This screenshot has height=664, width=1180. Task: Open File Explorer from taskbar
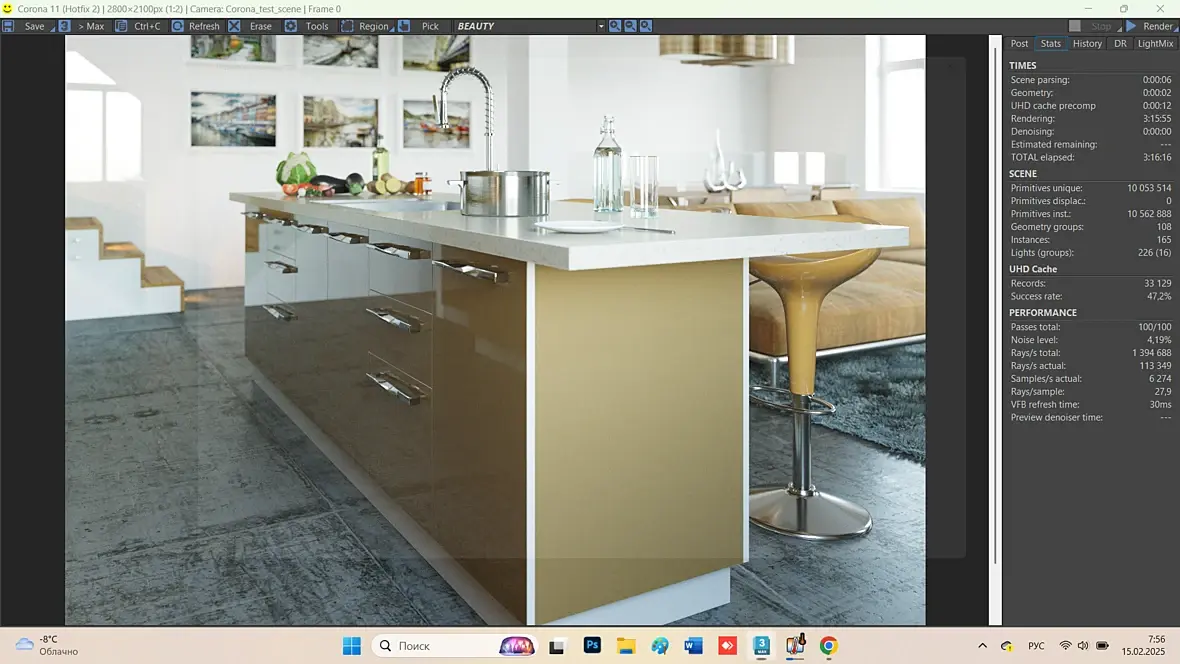(x=626, y=646)
